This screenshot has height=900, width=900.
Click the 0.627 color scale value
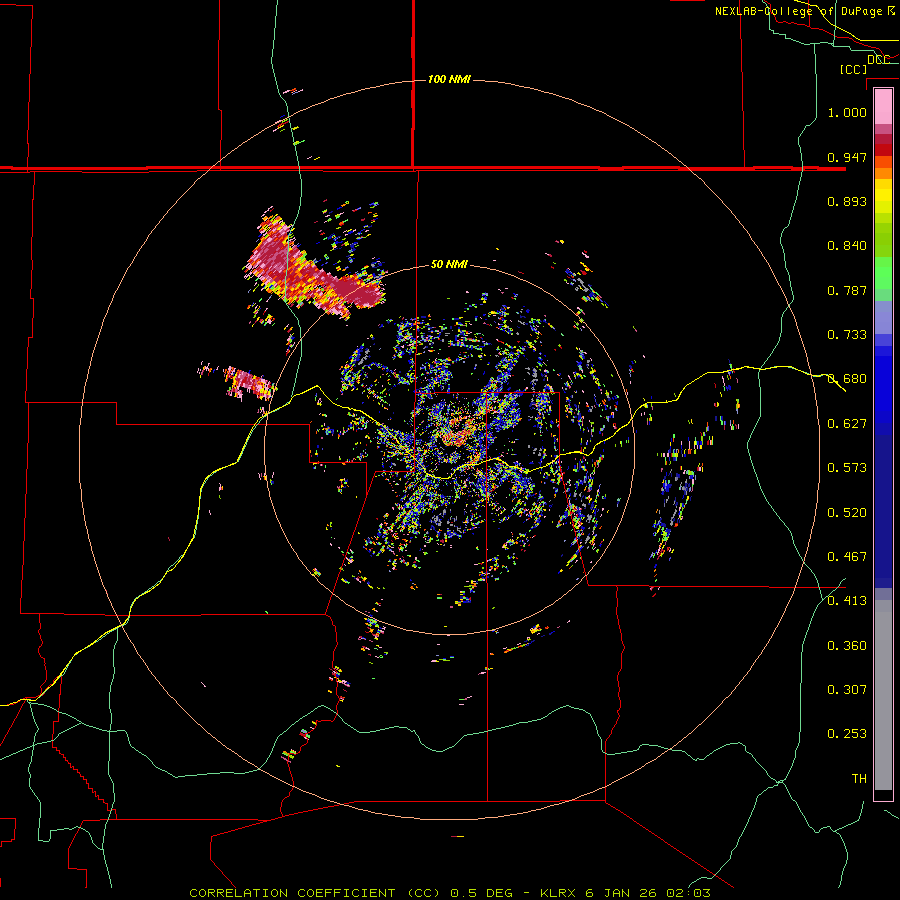coord(847,424)
